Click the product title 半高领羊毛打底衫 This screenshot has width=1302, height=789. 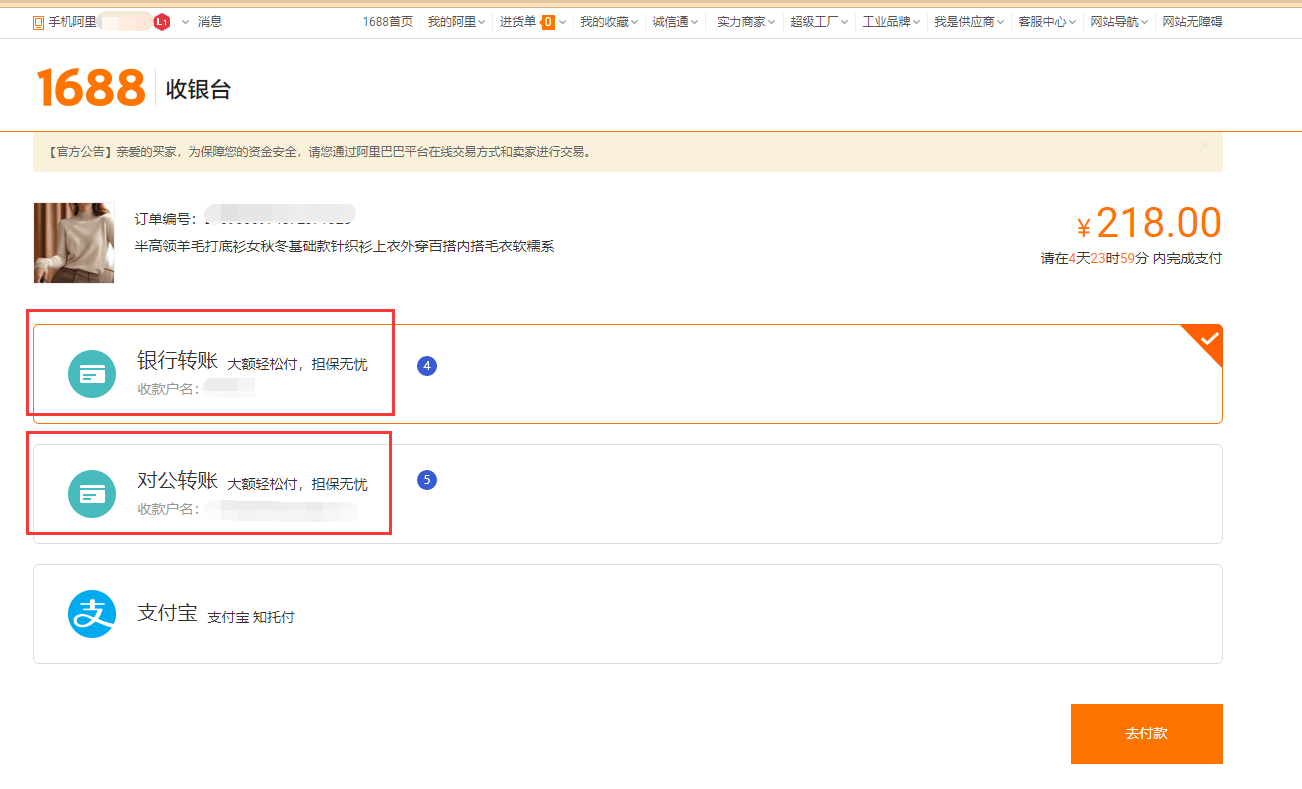pyautogui.click(x=344, y=246)
